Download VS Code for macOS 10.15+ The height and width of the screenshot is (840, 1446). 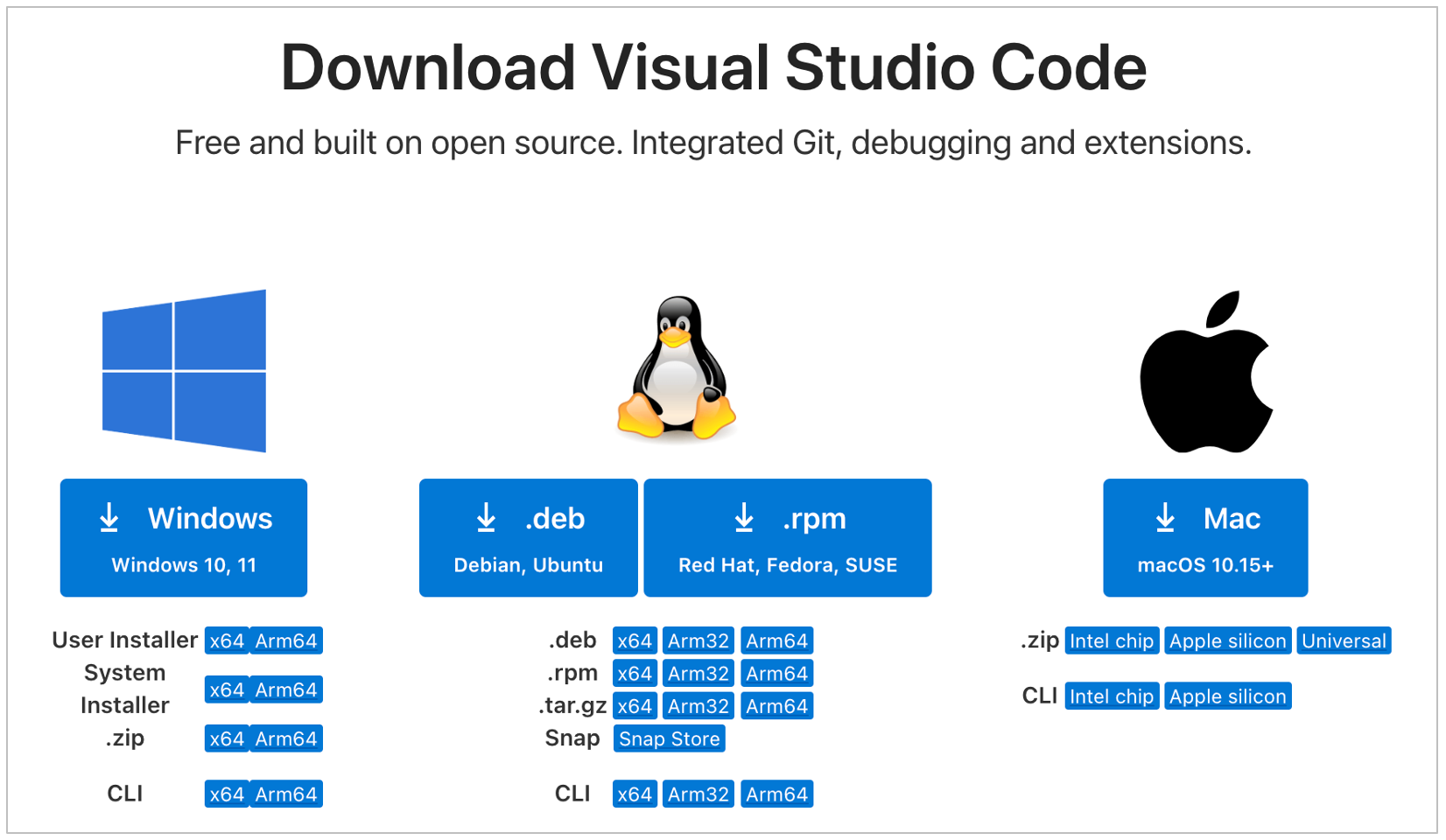(1205, 537)
